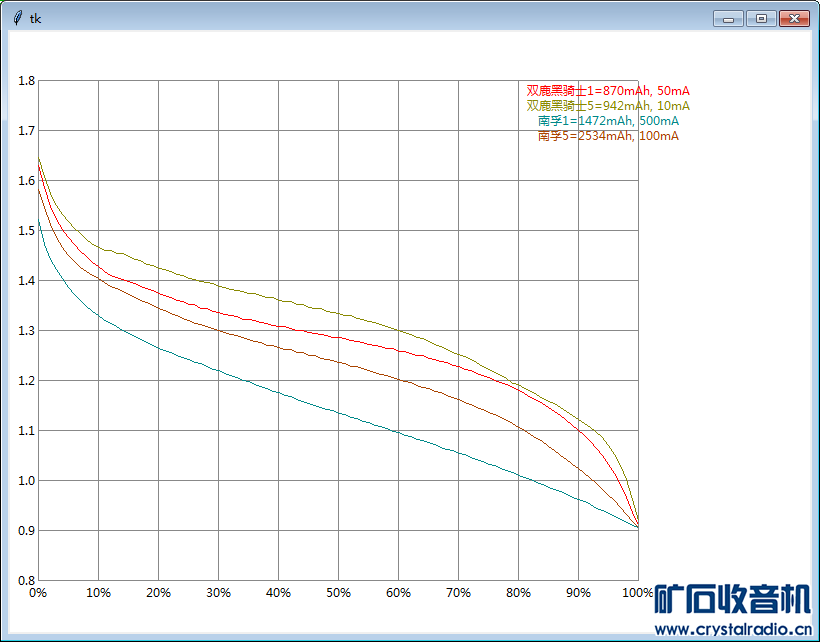Click the olive legend entry 双鹿黑骑士5=942mAh, 10mA
The height and width of the screenshot is (642, 820).
608,106
